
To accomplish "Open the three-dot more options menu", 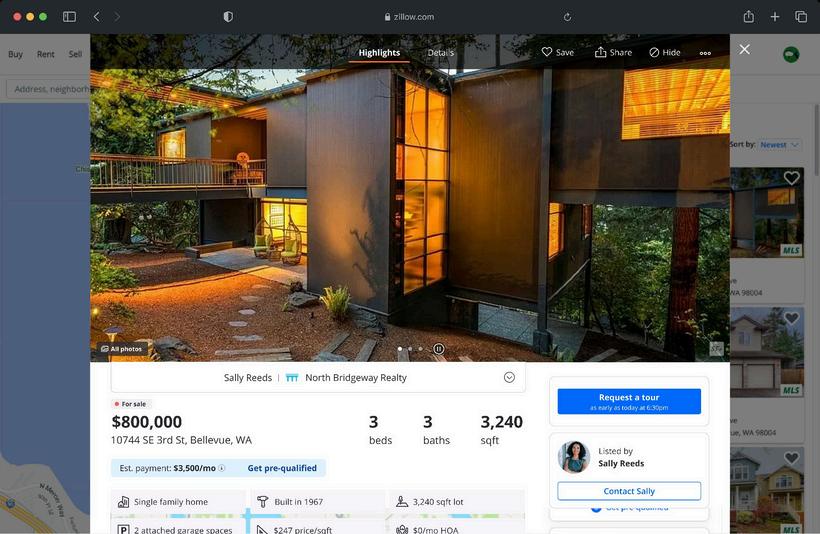I will click(x=705, y=53).
